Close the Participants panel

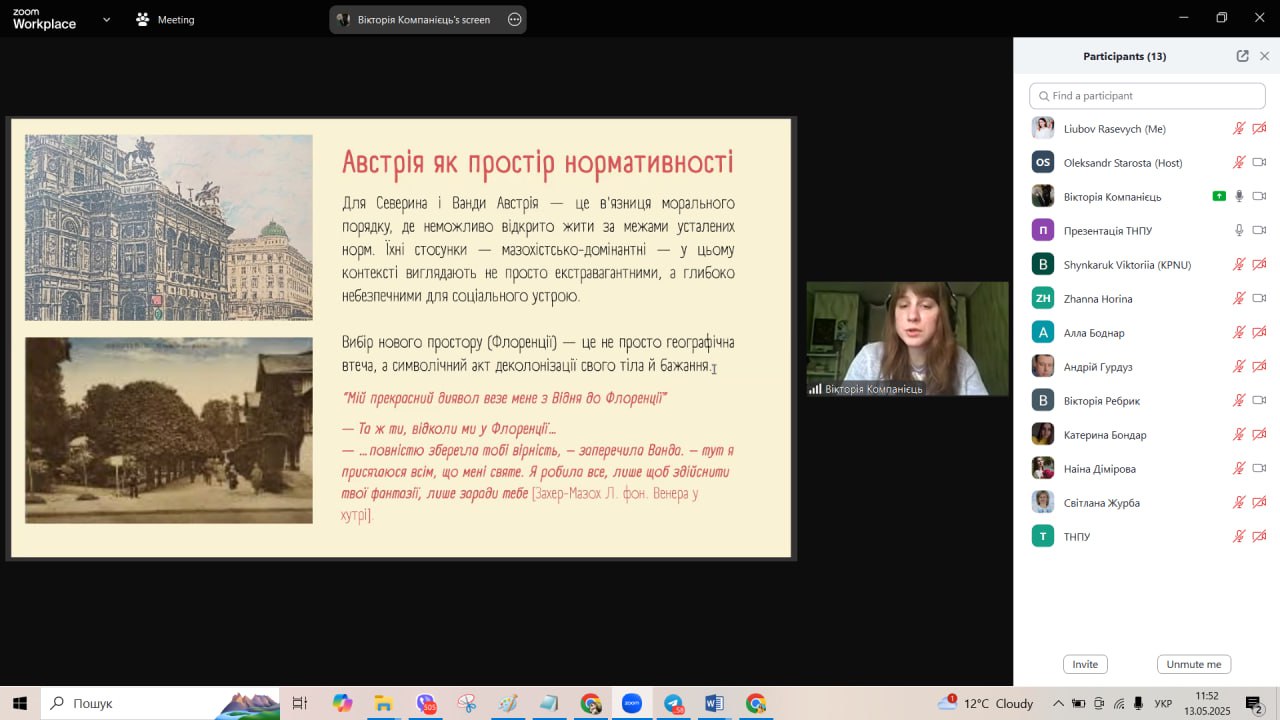click(x=1264, y=56)
